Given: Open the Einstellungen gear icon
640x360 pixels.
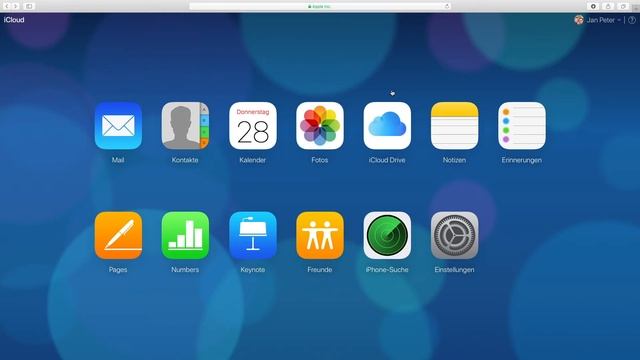Looking at the screenshot, I should pos(454,236).
